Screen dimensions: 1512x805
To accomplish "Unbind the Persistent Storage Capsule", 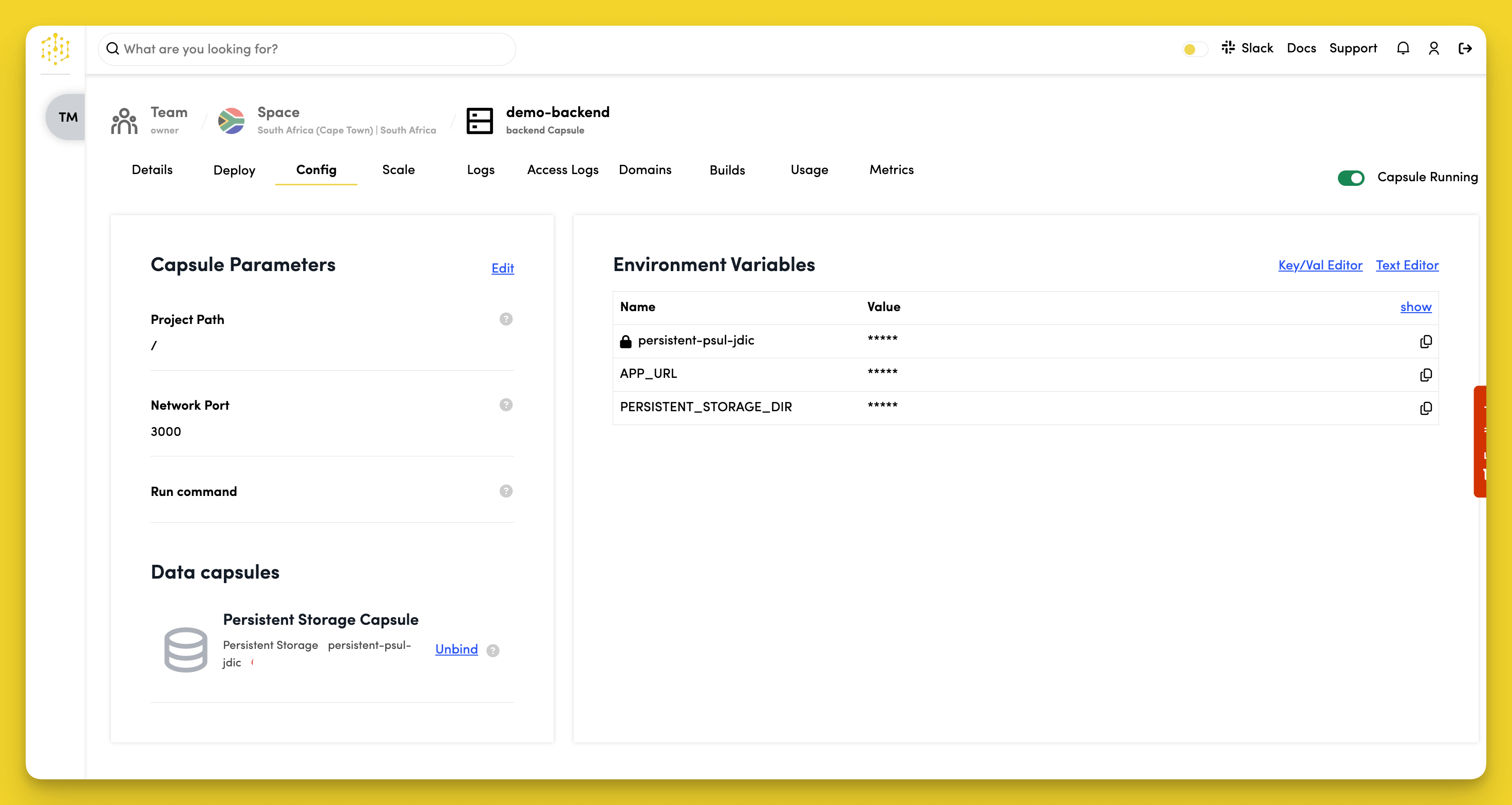I will coord(456,649).
